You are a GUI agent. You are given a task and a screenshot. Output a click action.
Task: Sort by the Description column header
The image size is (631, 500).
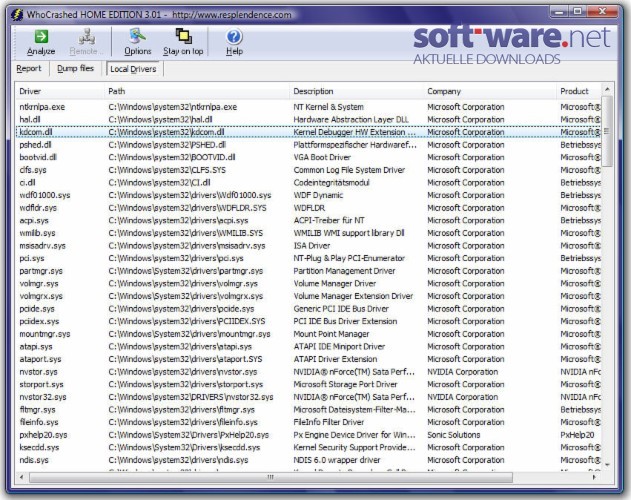click(x=356, y=91)
